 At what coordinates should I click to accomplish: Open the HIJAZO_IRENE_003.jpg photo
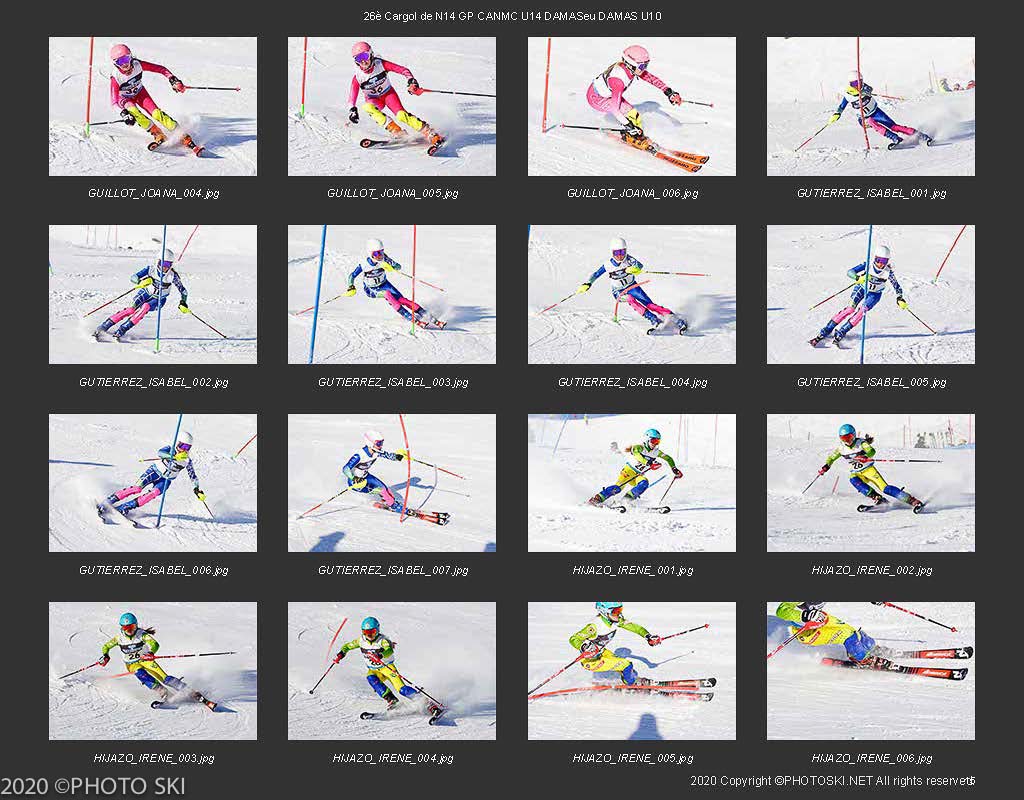click(x=153, y=671)
